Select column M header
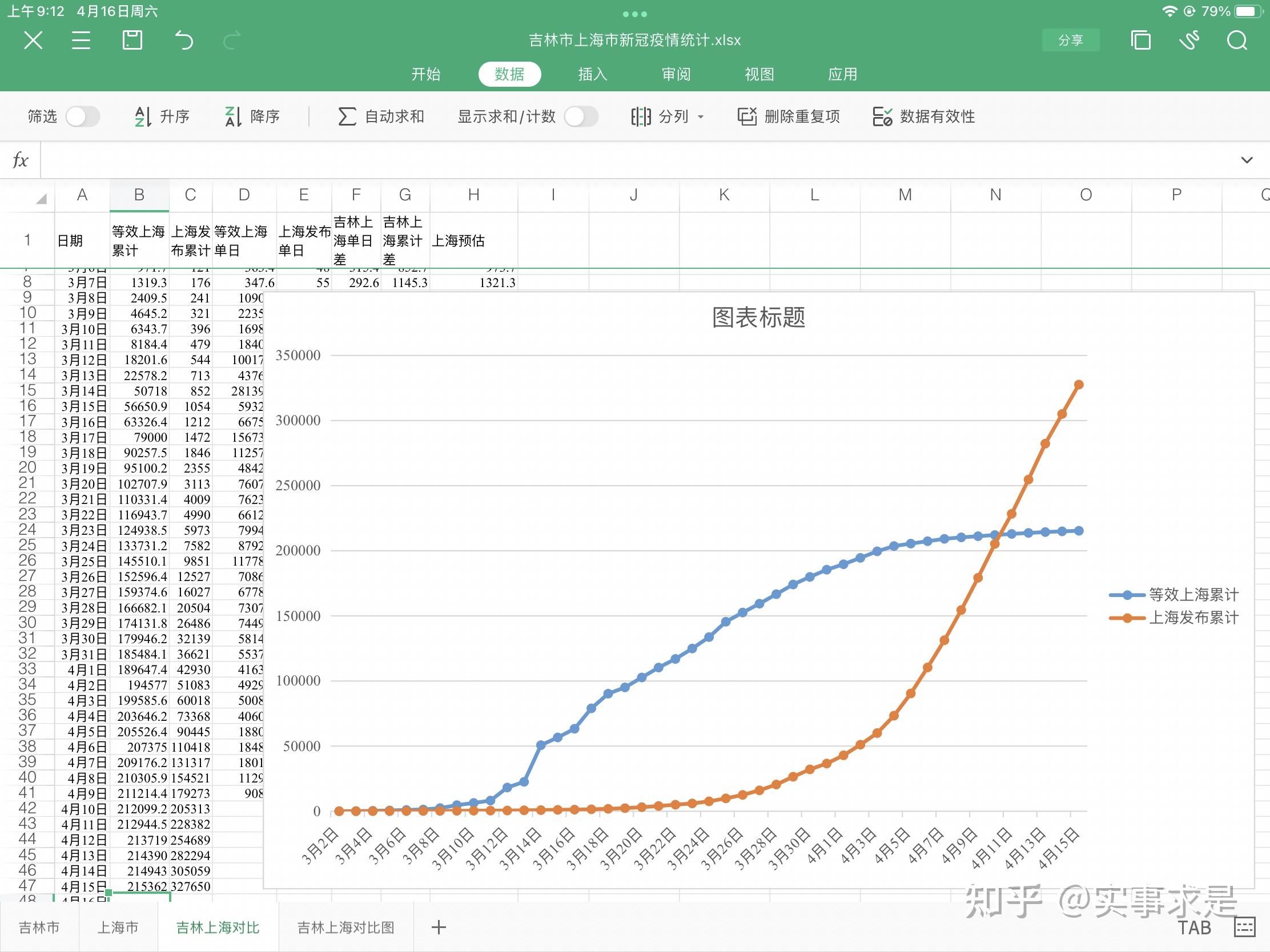This screenshot has height=952, width=1270. pos(905,195)
